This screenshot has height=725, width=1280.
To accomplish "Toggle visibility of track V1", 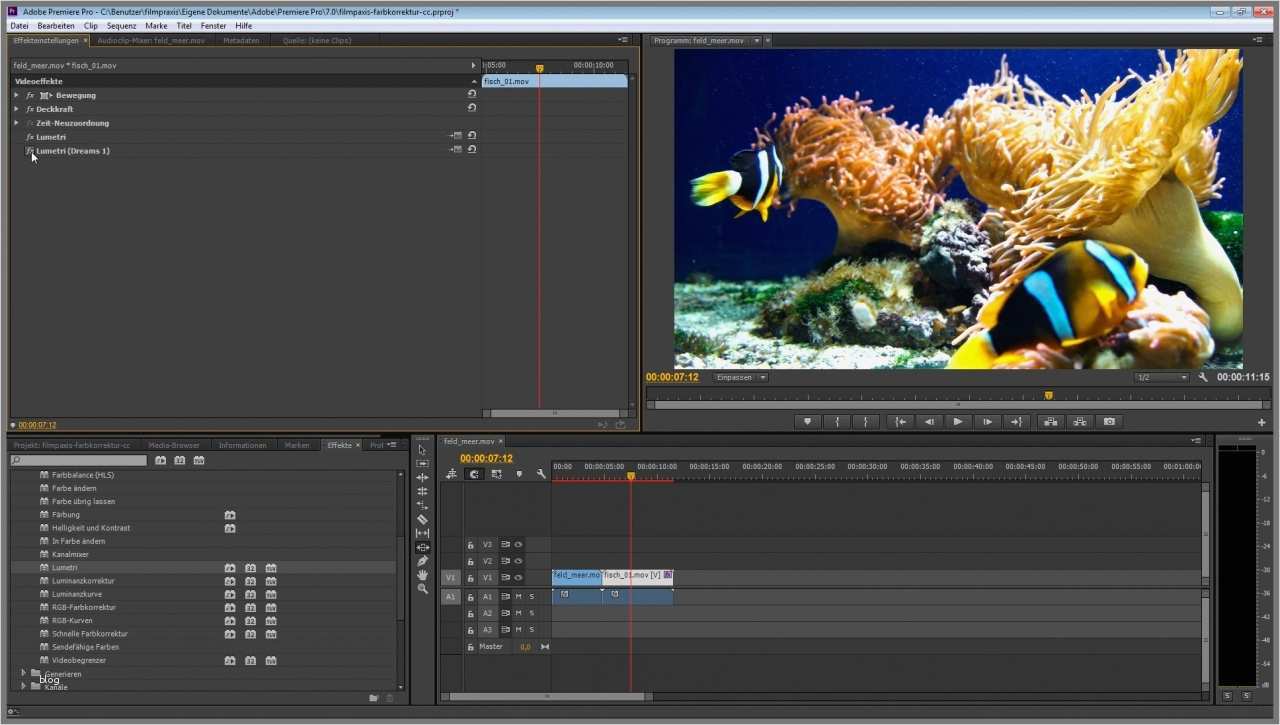I will click(x=518, y=577).
